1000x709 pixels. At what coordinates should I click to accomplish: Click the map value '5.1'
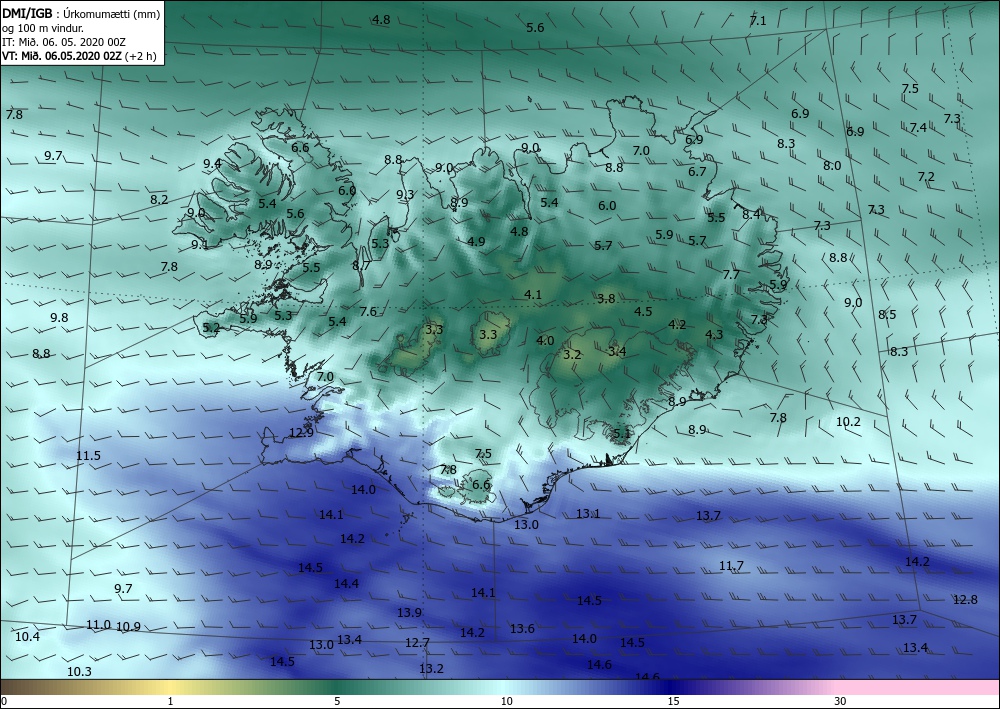(621, 434)
